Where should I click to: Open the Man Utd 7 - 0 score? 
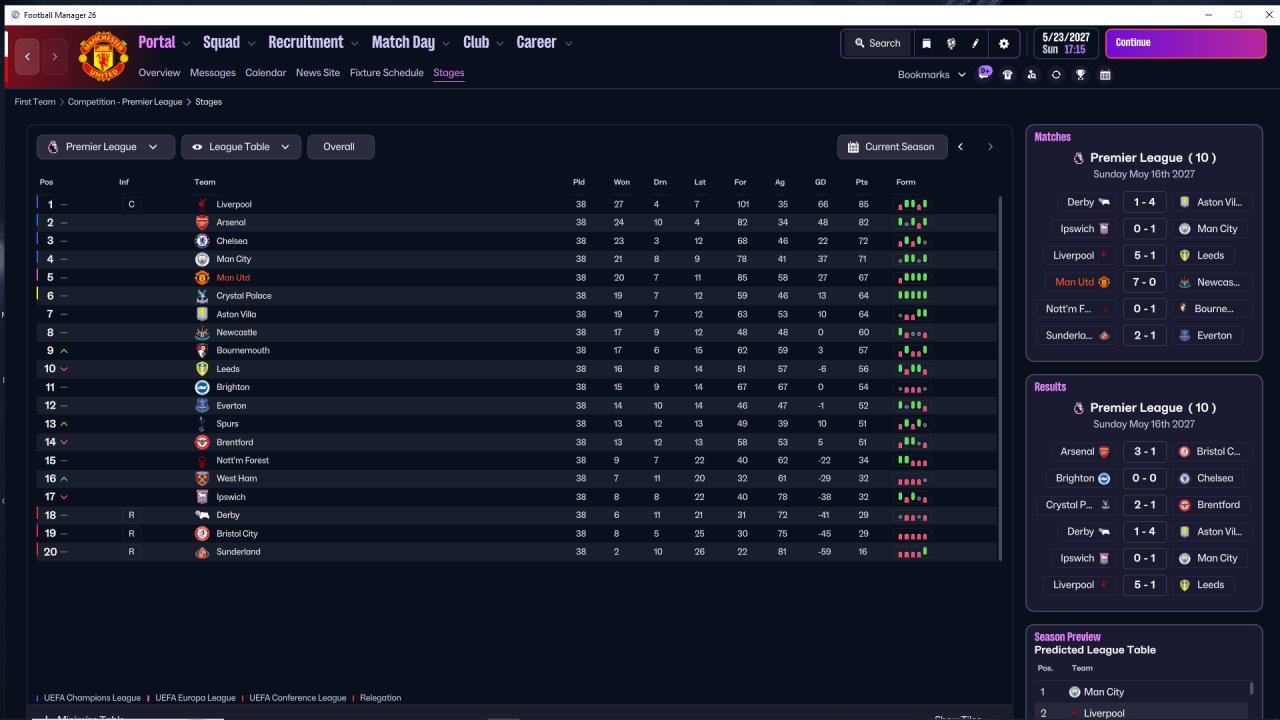click(1144, 282)
